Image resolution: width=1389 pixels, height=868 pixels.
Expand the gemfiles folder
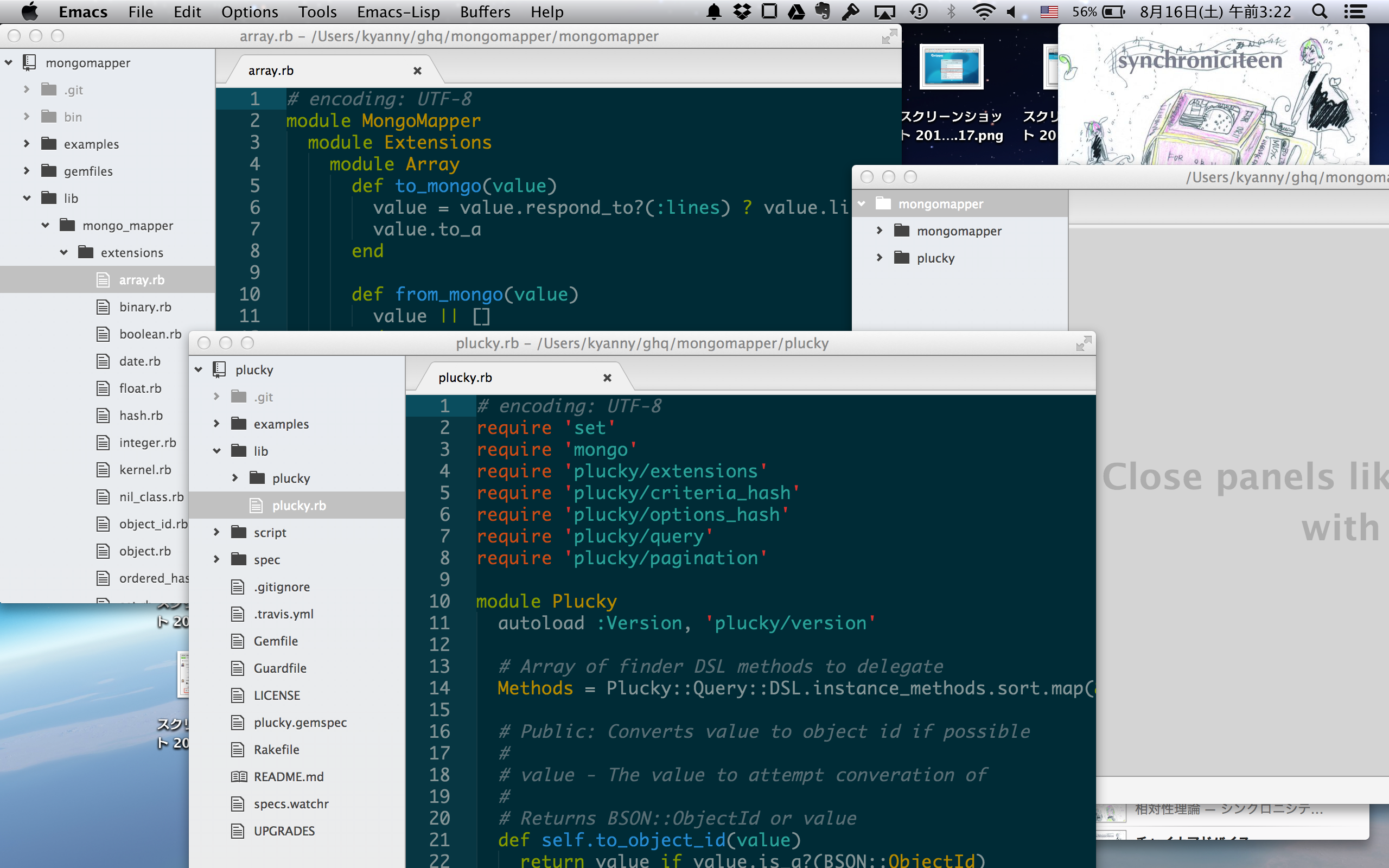point(27,170)
